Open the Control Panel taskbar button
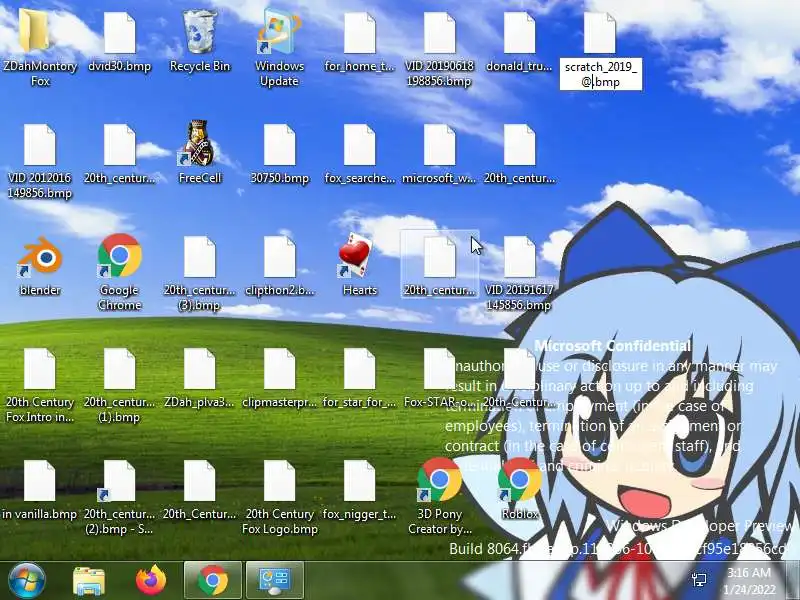The width and height of the screenshot is (800, 600). [x=274, y=580]
